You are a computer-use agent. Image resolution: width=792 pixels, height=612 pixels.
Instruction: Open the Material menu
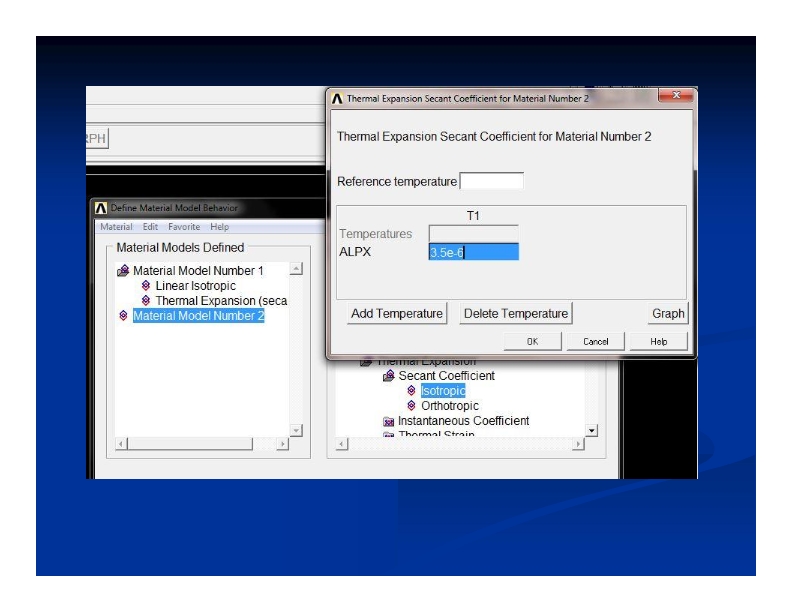[116, 227]
